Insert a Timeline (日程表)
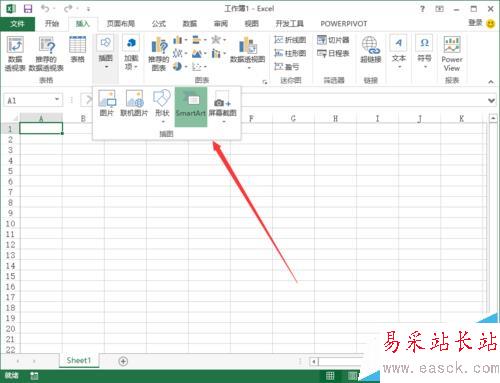Viewport: 500px width, 383px height. (333, 53)
